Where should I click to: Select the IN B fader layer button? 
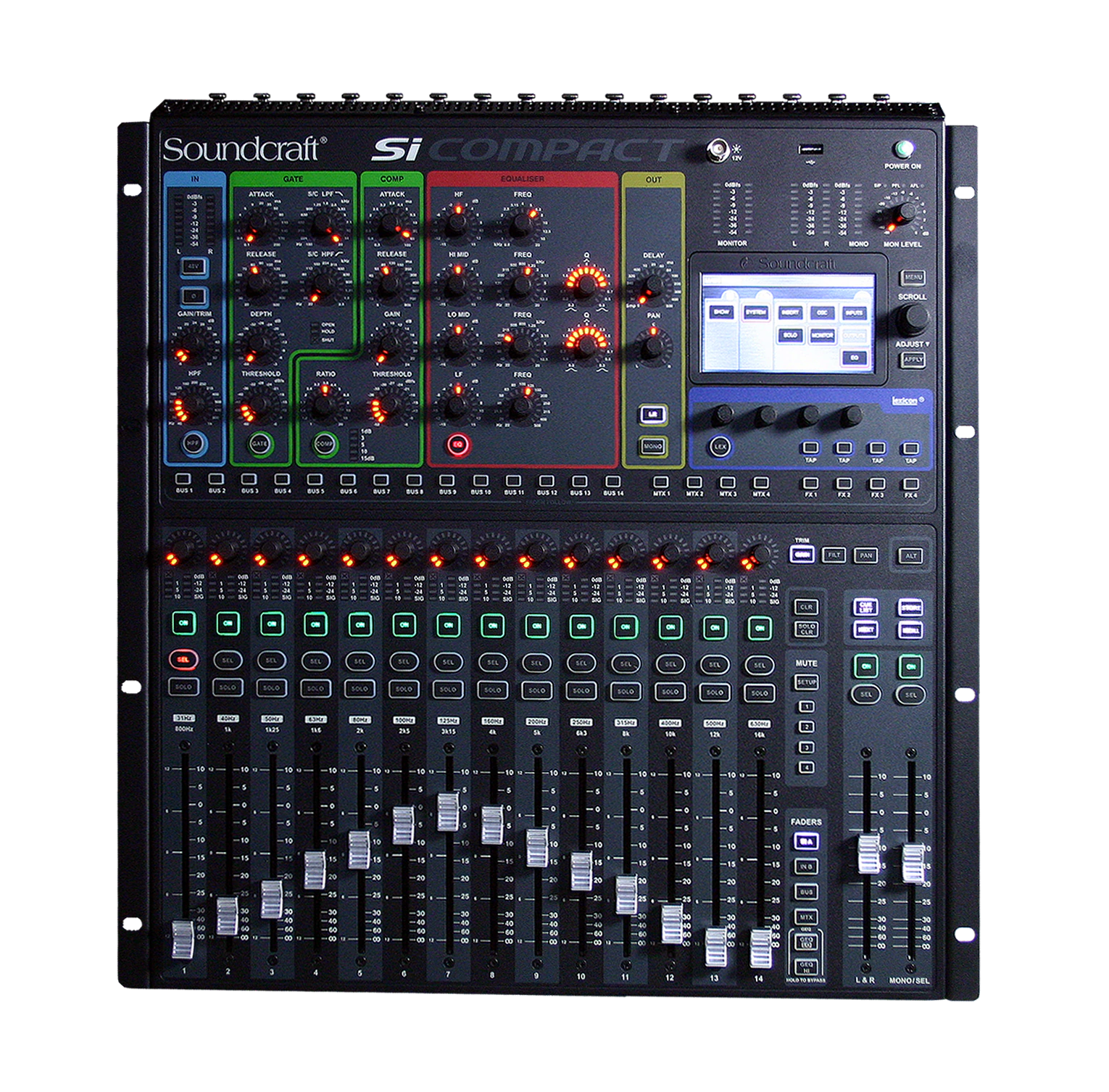tap(806, 866)
